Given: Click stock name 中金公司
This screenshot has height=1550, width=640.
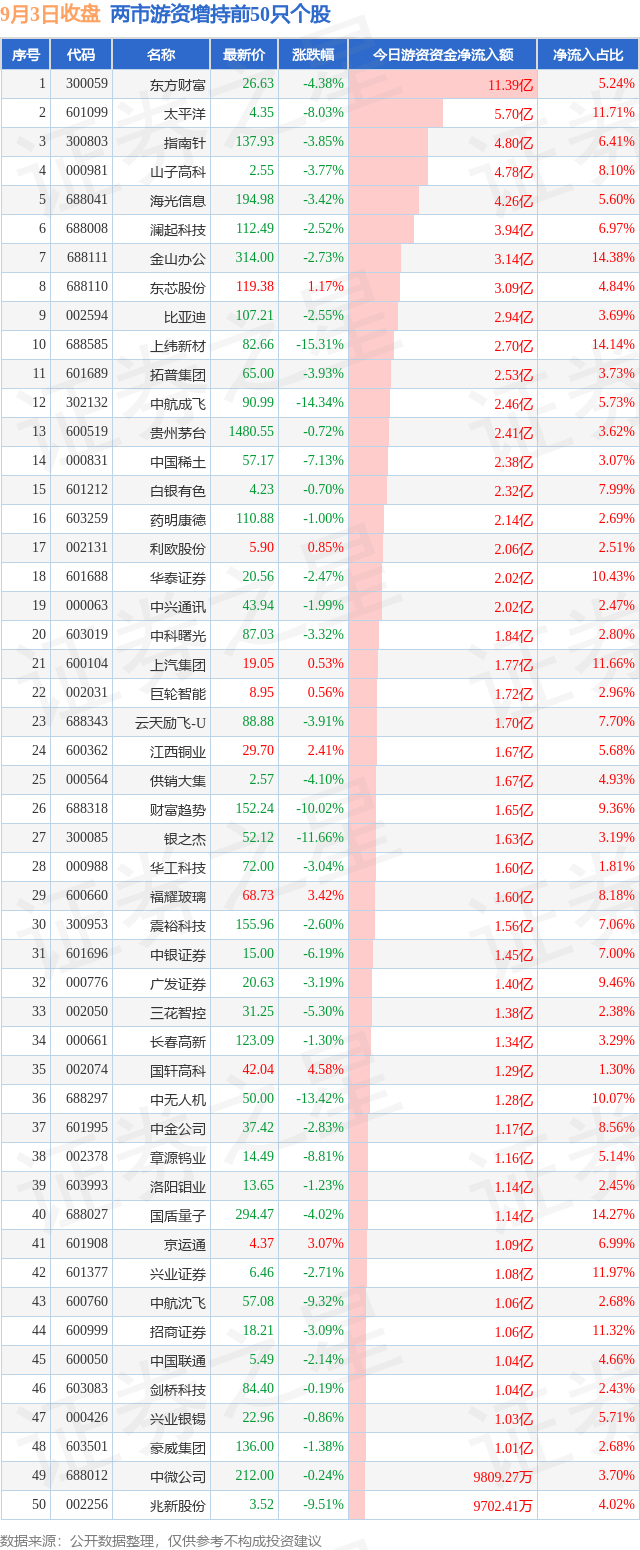Looking at the screenshot, I should 178,1128.
